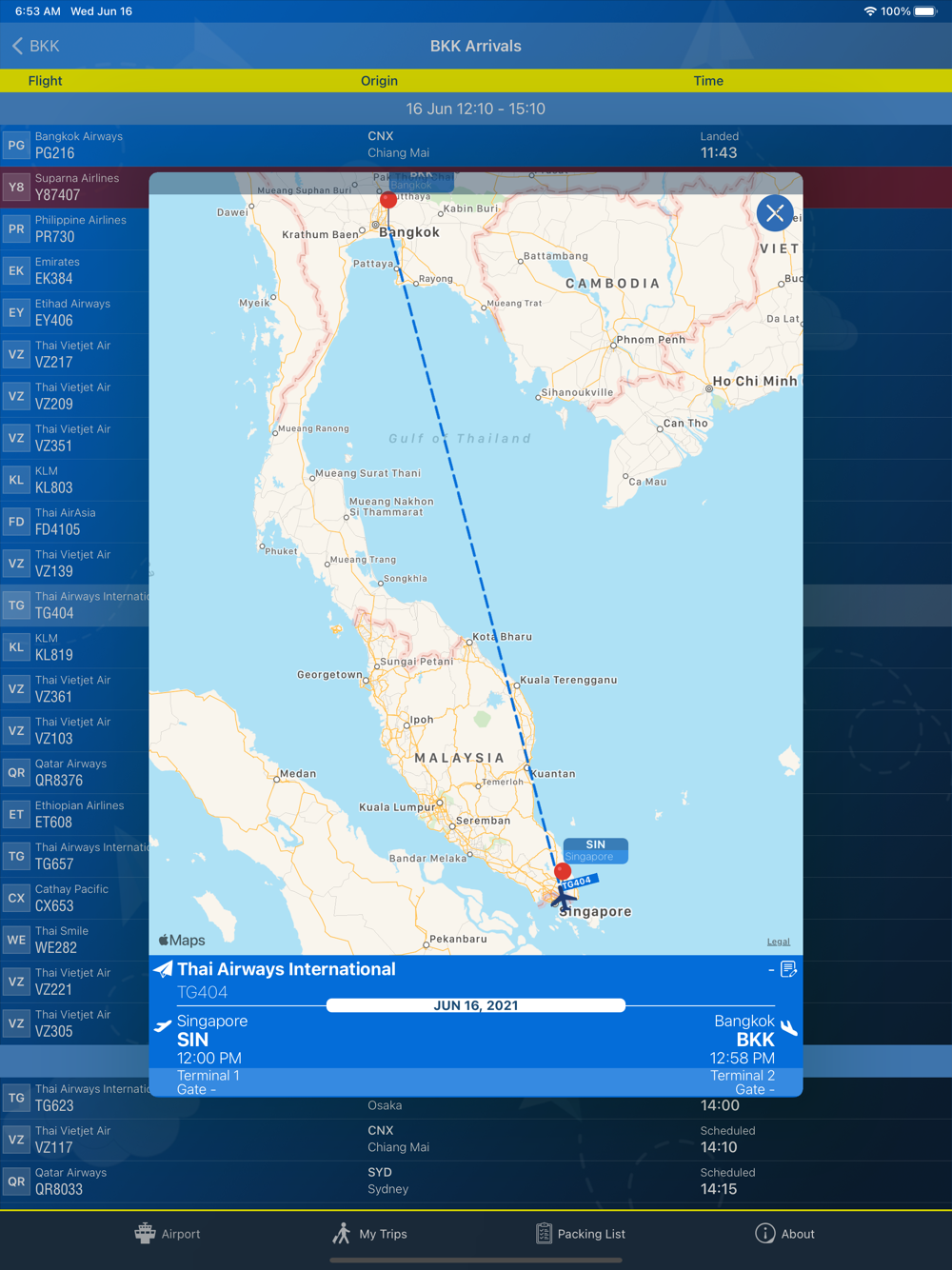Tap the Wi-Fi status icon
The width and height of the screenshot is (952, 1270).
[870, 11]
